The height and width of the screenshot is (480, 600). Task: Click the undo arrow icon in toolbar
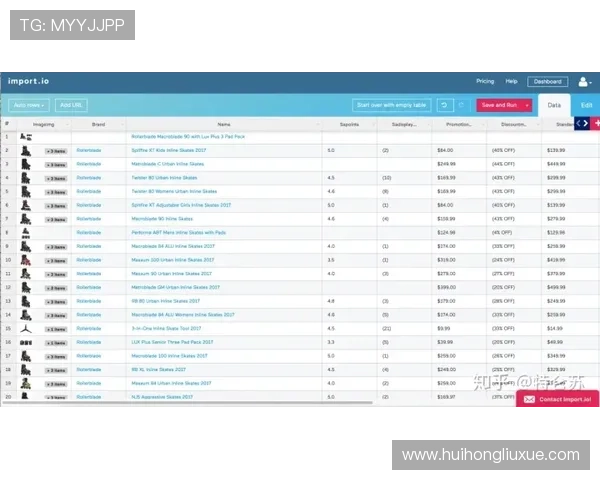tap(444, 105)
